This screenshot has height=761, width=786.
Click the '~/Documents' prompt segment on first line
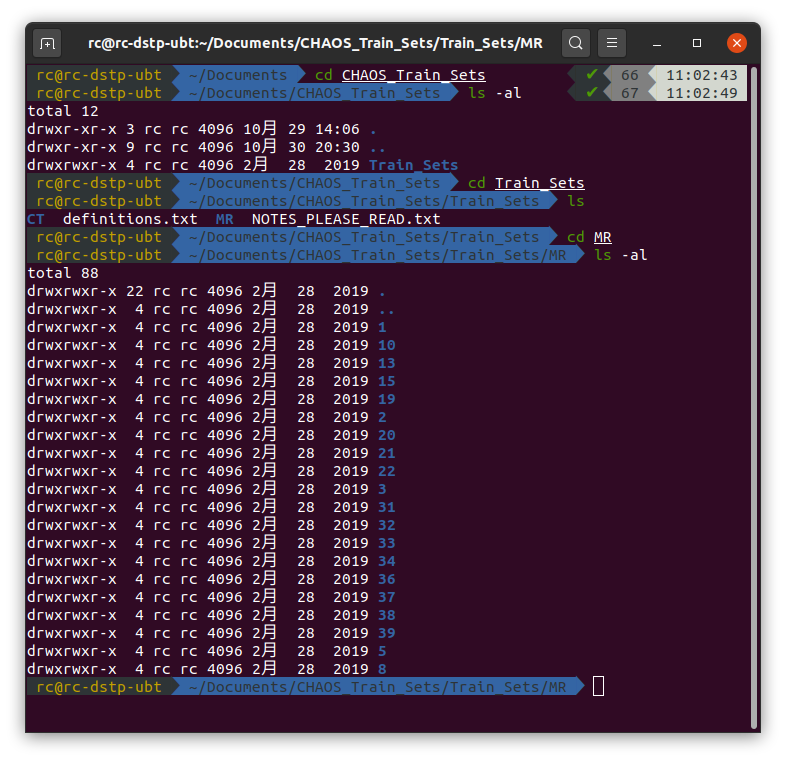(x=238, y=75)
